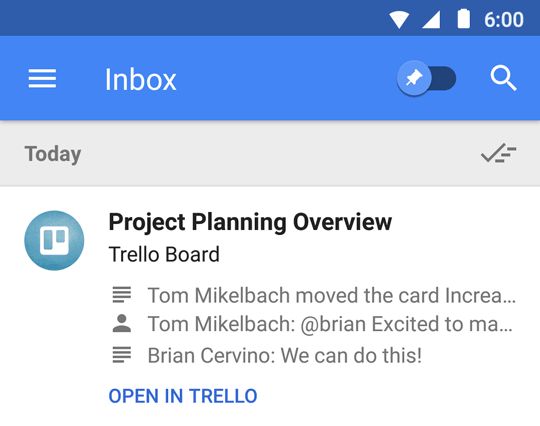Viewport: 540px width, 426px height.
Task: Open Brian Cervino We can do this message
Action: 284,355
